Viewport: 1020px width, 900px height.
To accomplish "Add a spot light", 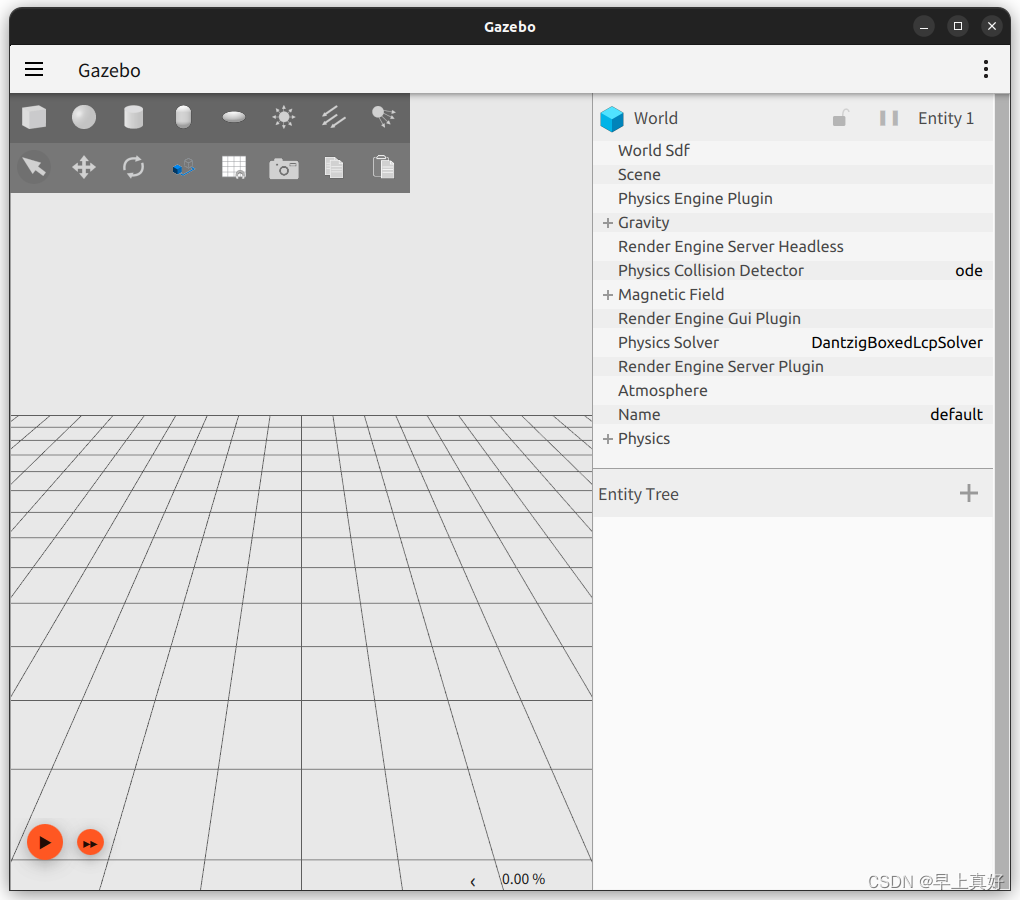I will (383, 118).
